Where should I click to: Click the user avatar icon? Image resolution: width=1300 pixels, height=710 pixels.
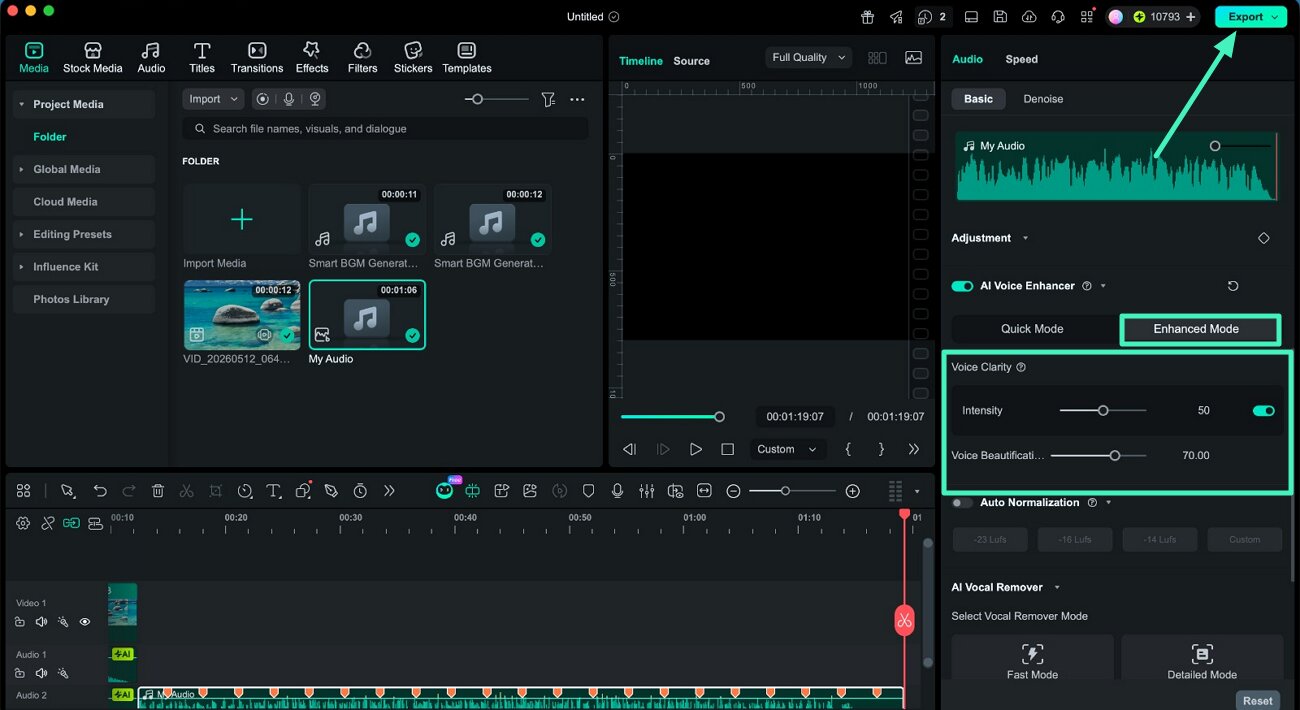[x=1116, y=17]
